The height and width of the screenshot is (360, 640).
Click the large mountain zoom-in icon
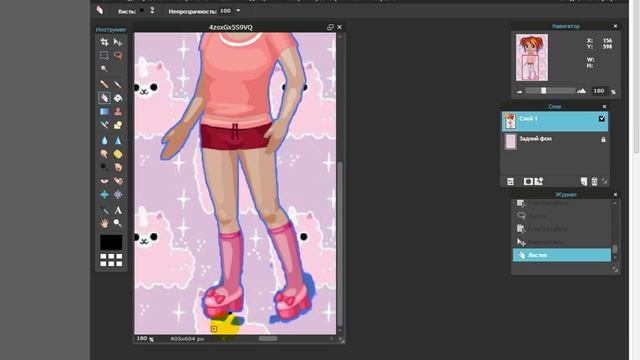[581, 91]
